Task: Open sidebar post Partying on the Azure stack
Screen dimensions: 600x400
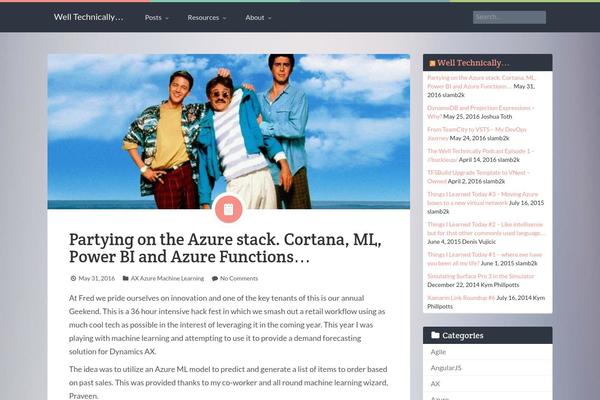Action: [481, 82]
